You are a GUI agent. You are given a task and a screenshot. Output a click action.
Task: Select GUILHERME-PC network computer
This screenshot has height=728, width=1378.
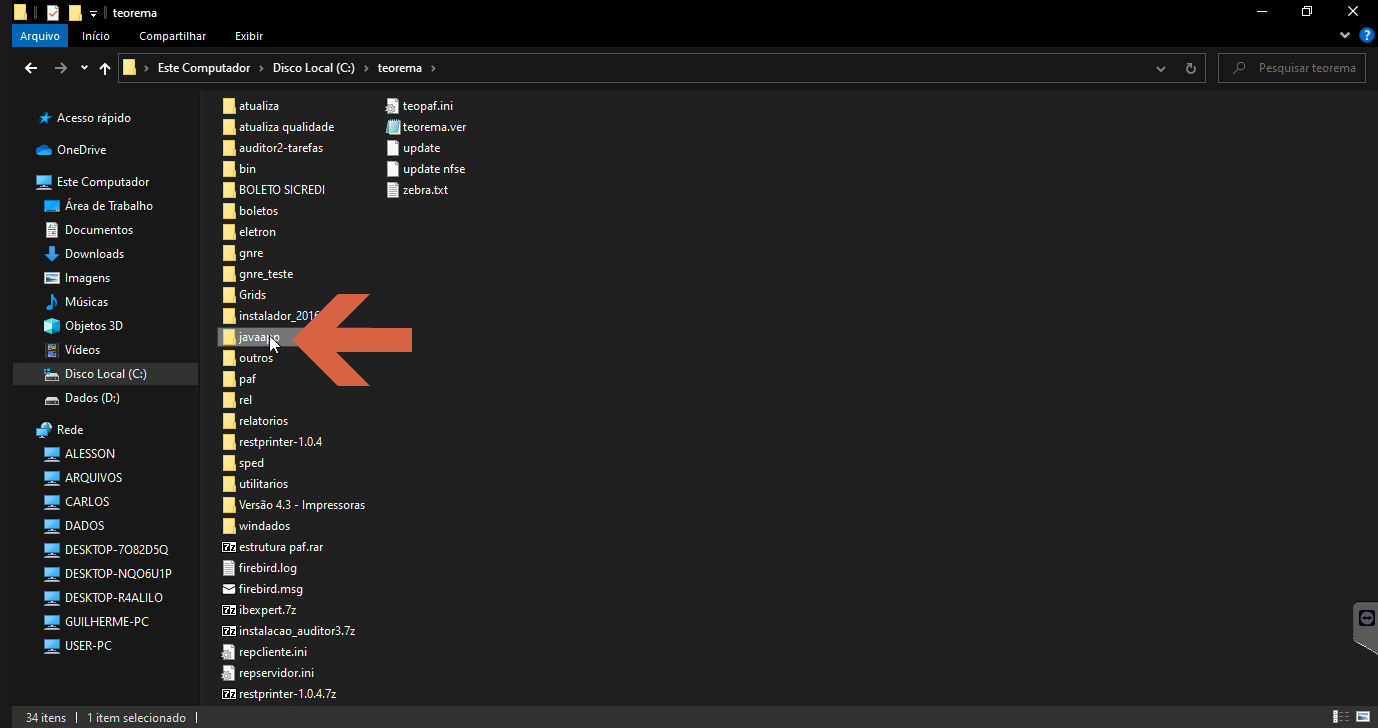click(x=106, y=622)
